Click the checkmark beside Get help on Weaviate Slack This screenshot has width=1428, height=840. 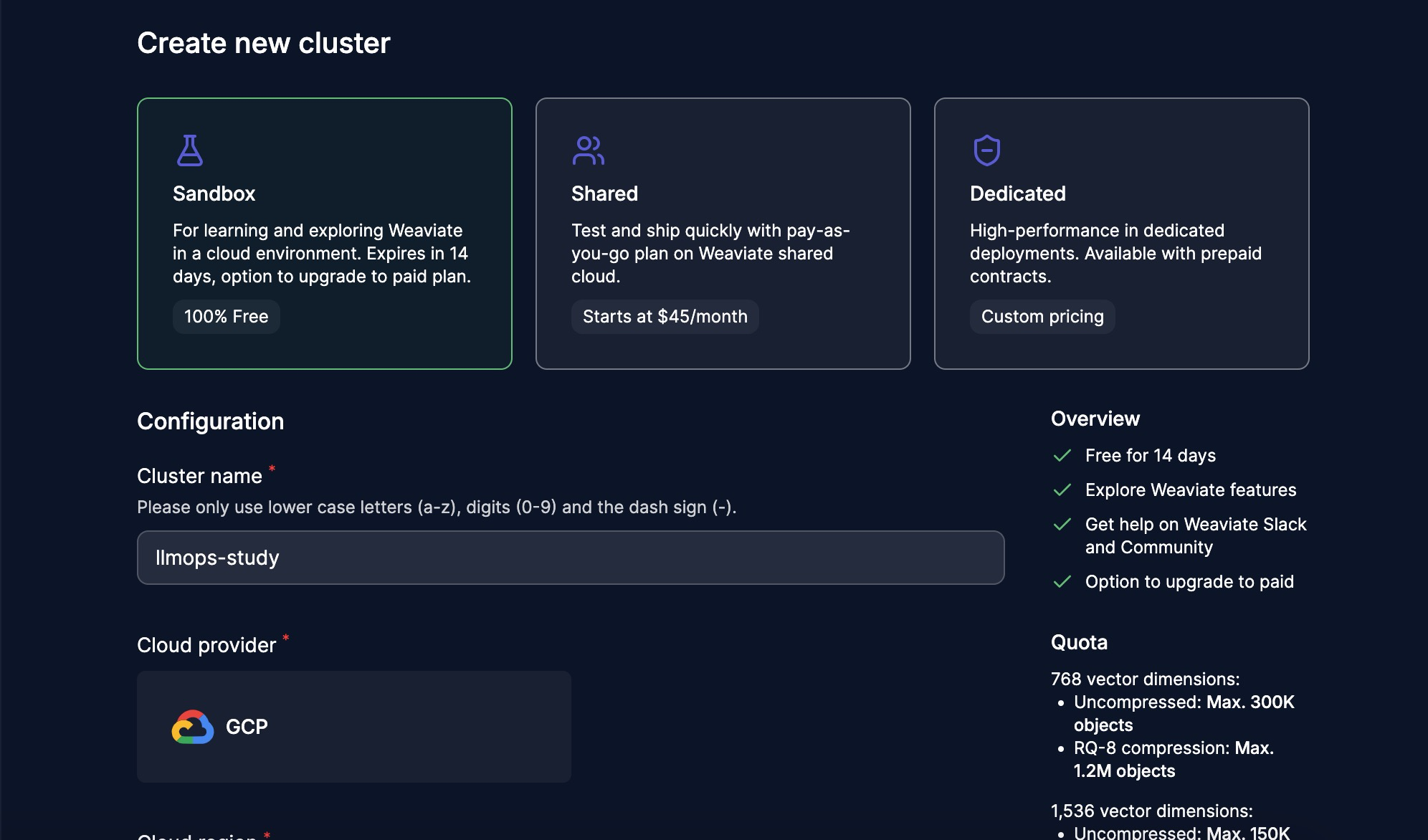click(x=1062, y=525)
